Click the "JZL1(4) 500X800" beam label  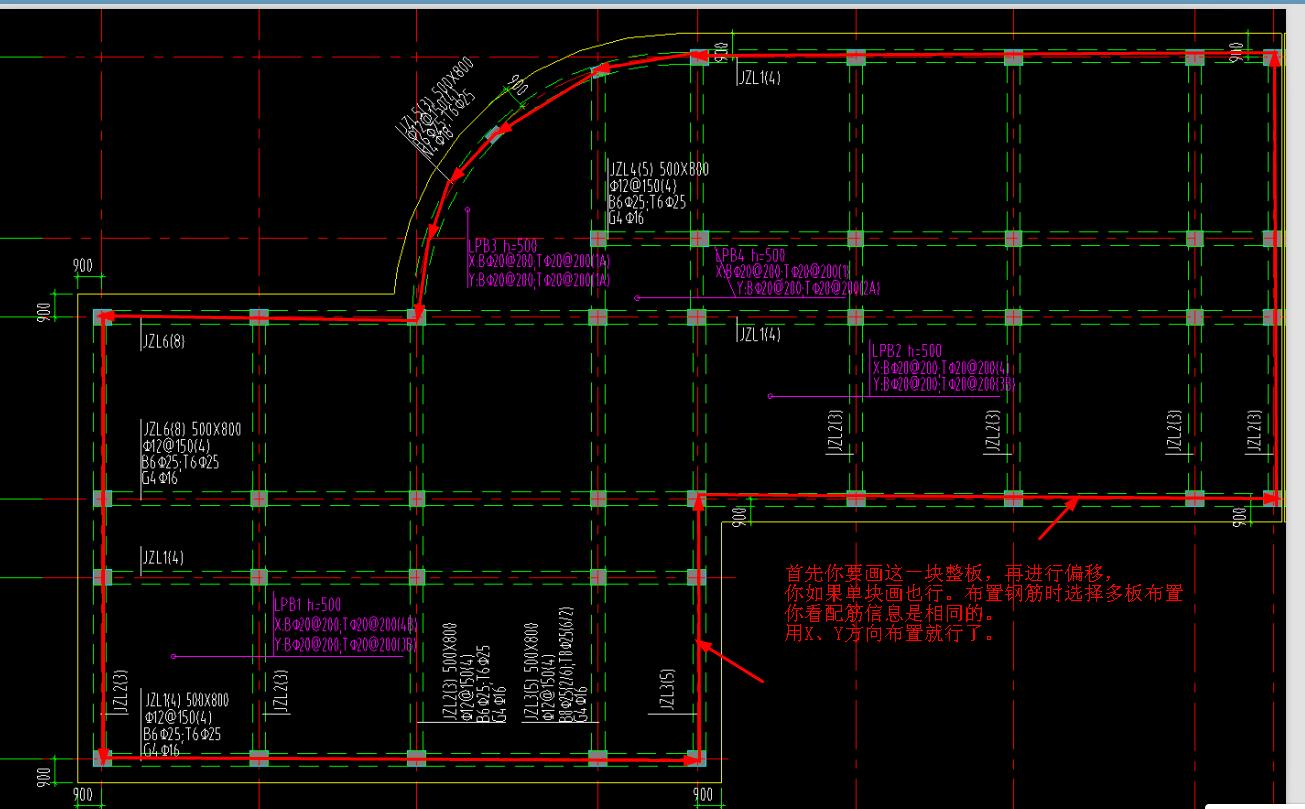click(186, 700)
